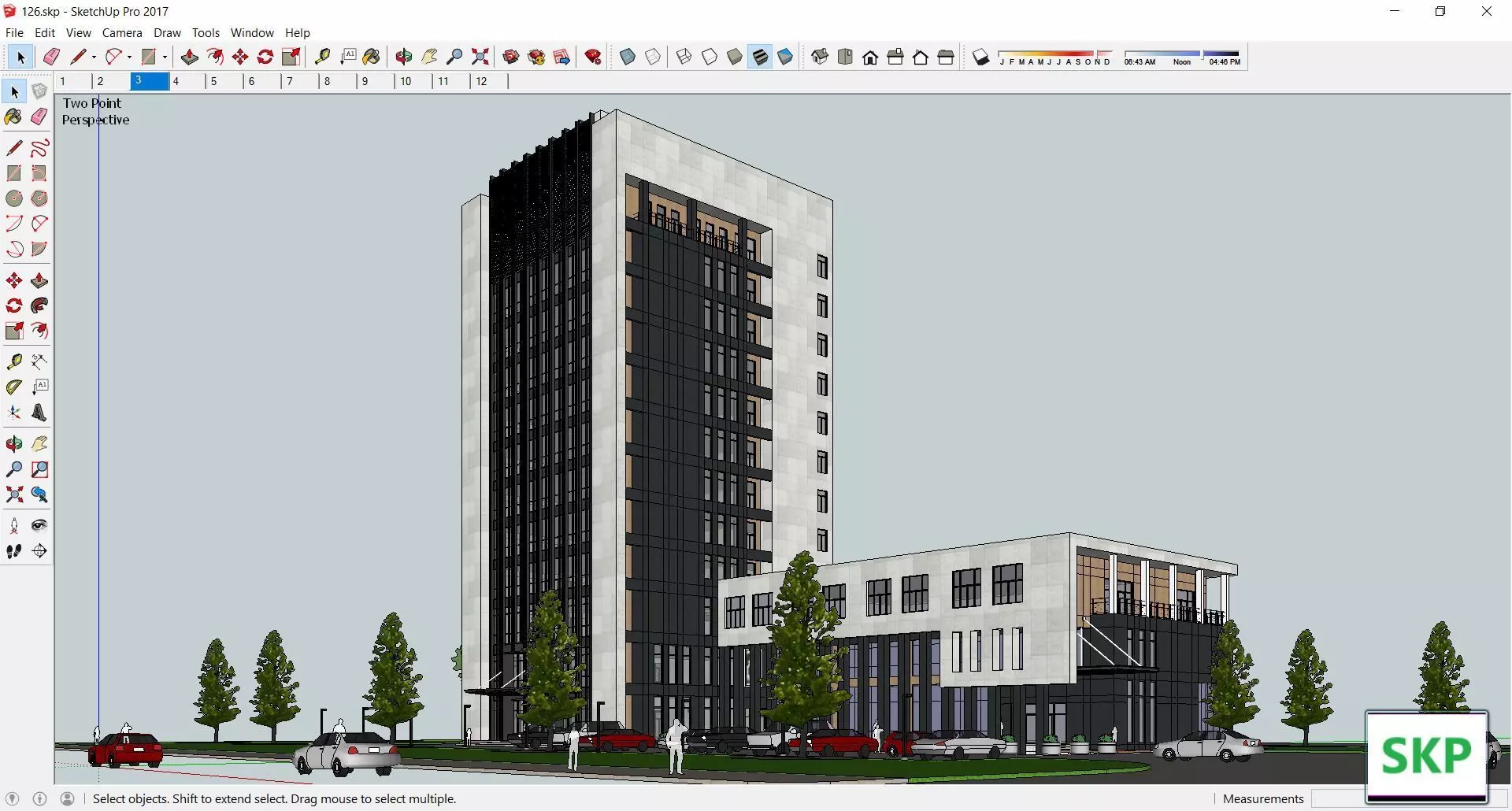
Task: Click the credits info status icon
Action: (39, 798)
